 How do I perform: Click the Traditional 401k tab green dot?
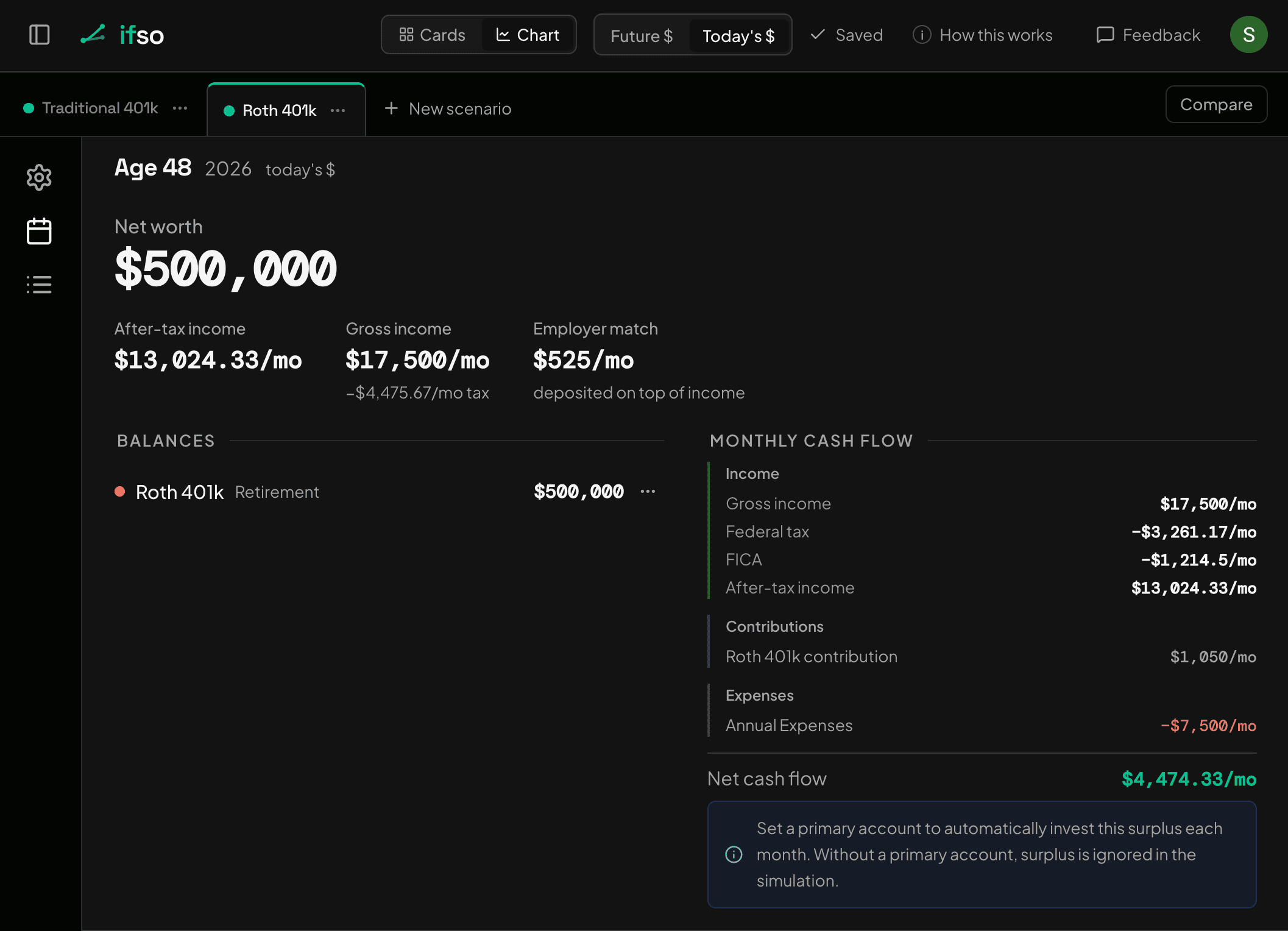point(29,108)
